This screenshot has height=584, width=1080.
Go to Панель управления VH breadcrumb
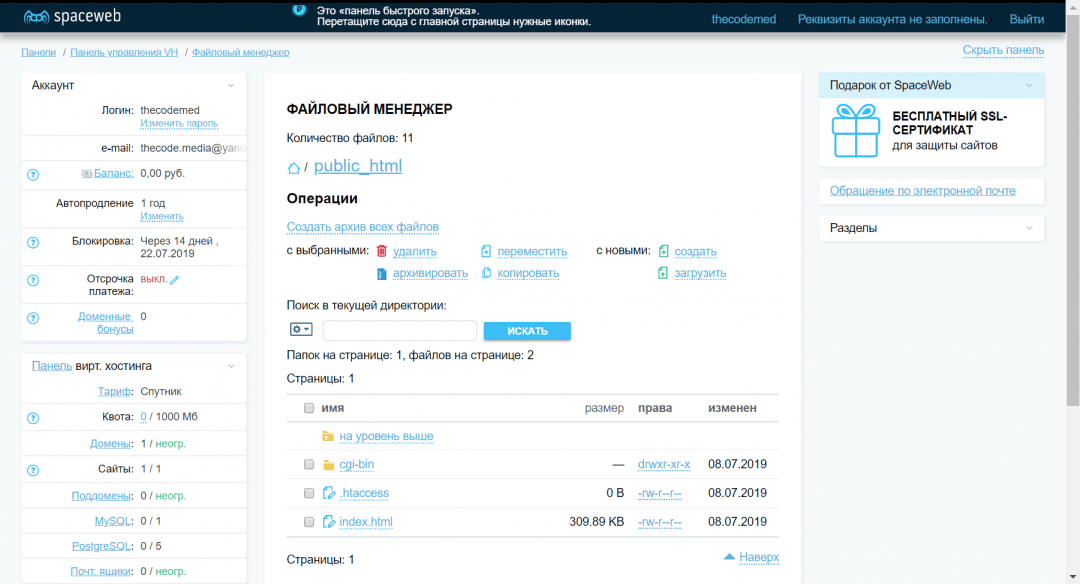tap(124, 52)
